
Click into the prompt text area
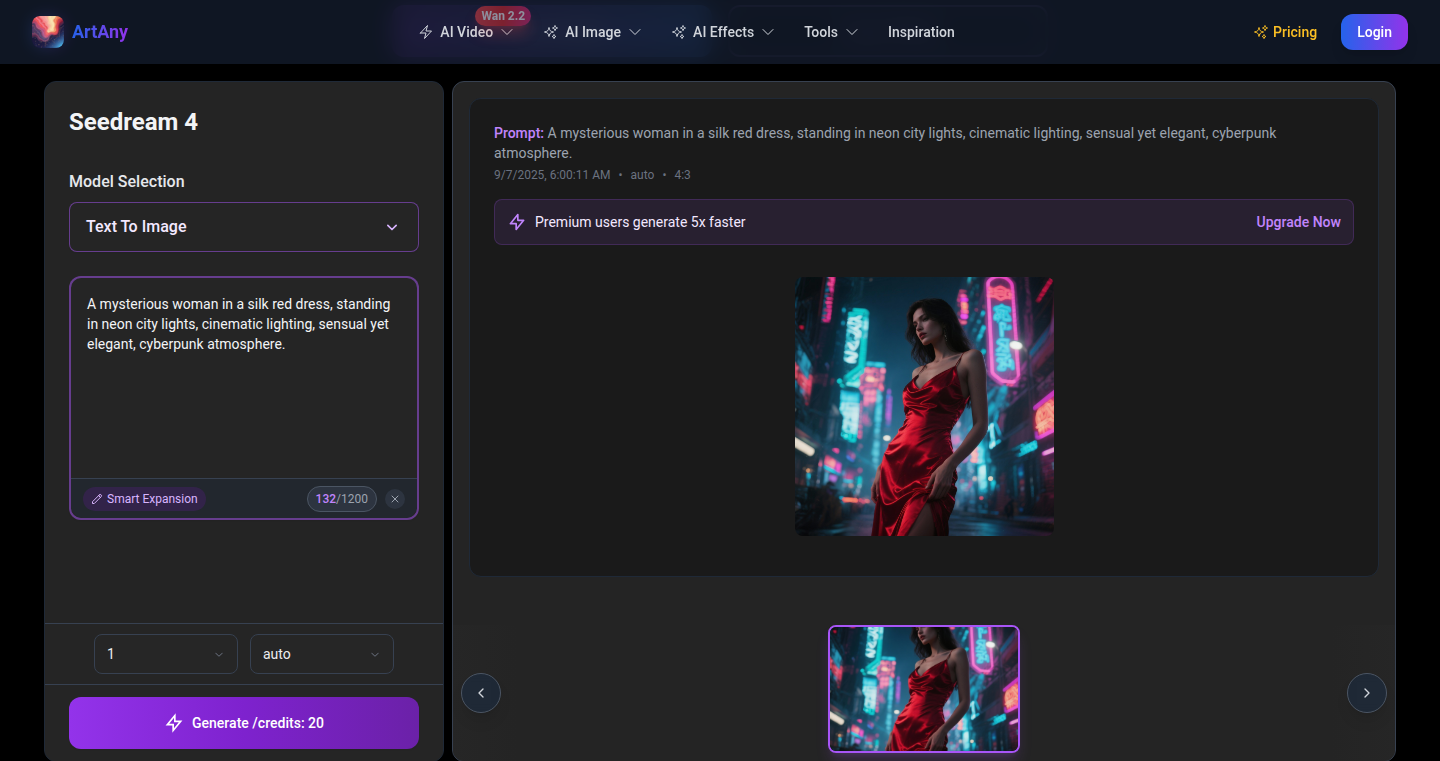point(244,378)
